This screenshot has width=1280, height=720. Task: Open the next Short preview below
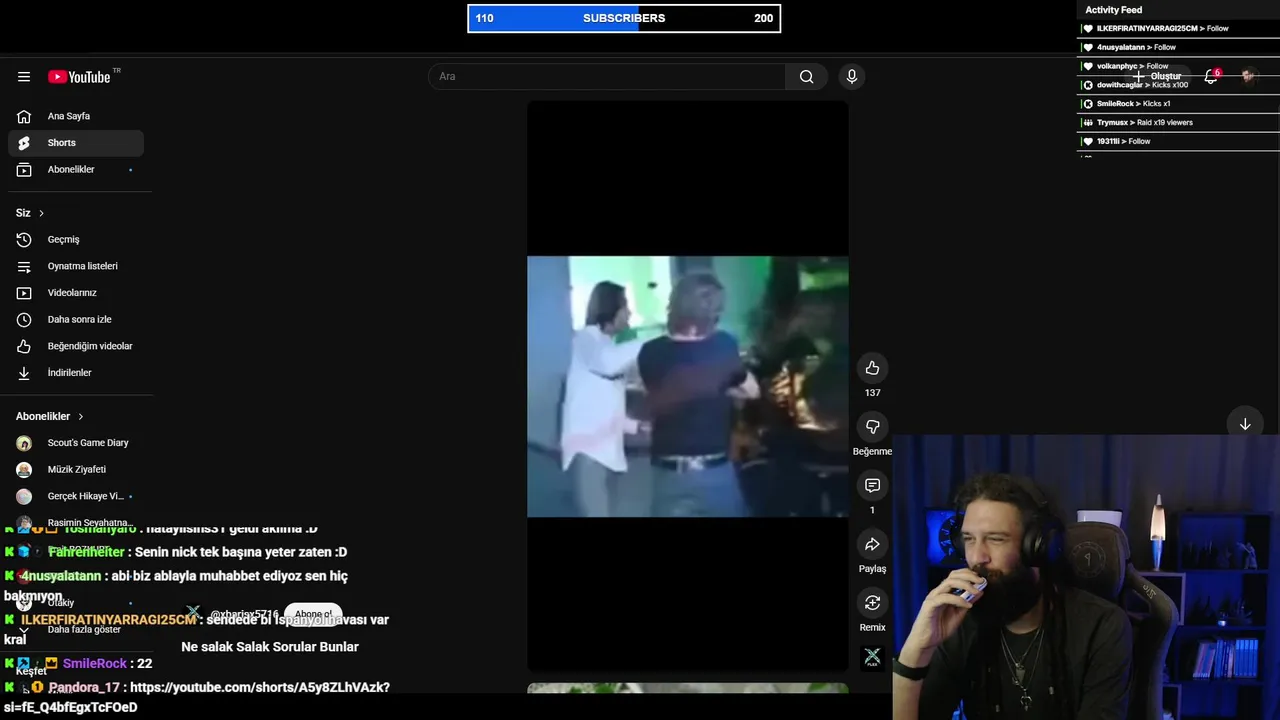click(688, 689)
